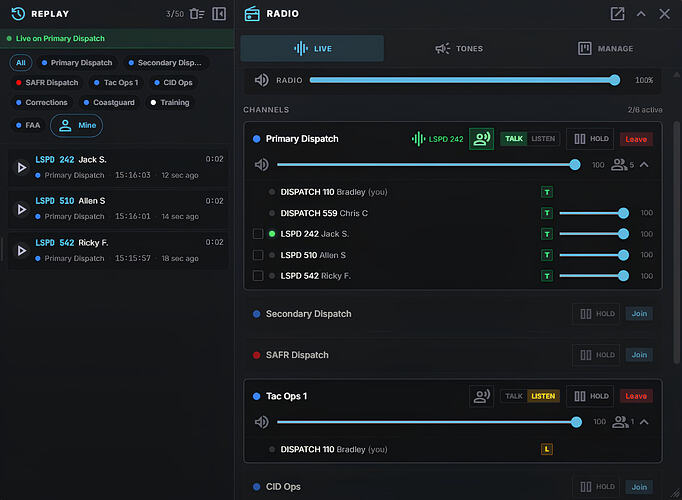Show only Mine replays
Screen dimensions: 682x500
pyautogui.click(x=77, y=126)
